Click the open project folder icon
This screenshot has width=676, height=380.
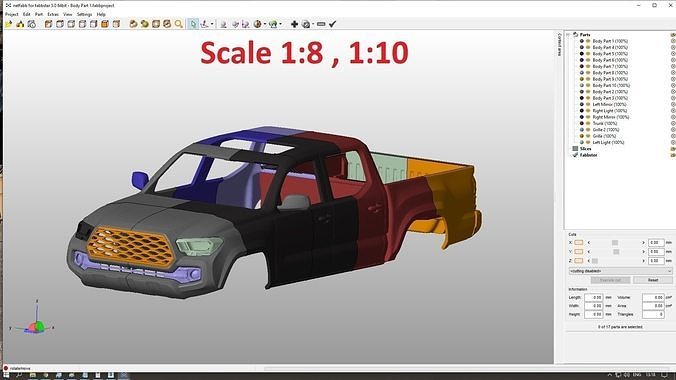point(9,24)
